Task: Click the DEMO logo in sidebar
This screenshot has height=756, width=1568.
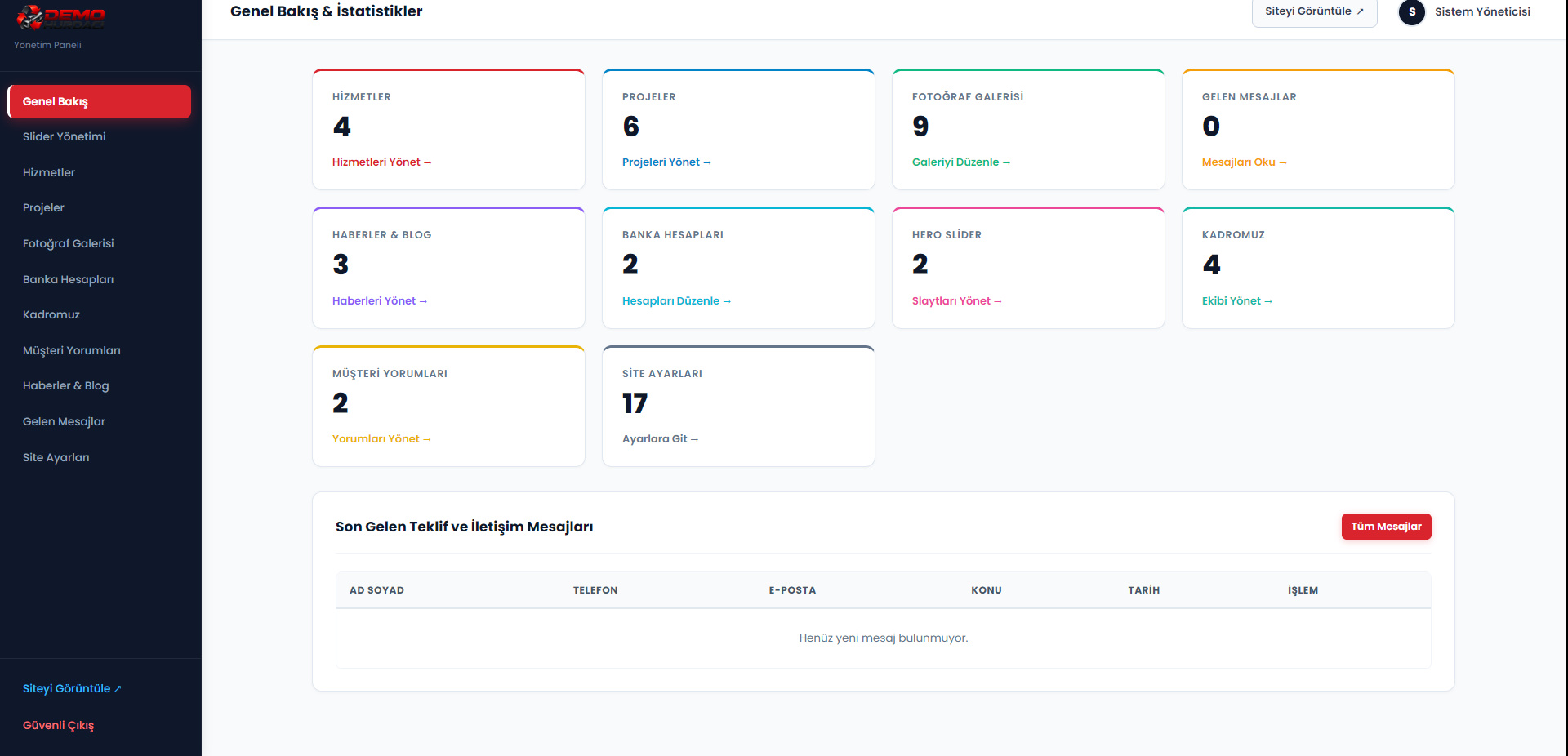Action: coord(60,16)
